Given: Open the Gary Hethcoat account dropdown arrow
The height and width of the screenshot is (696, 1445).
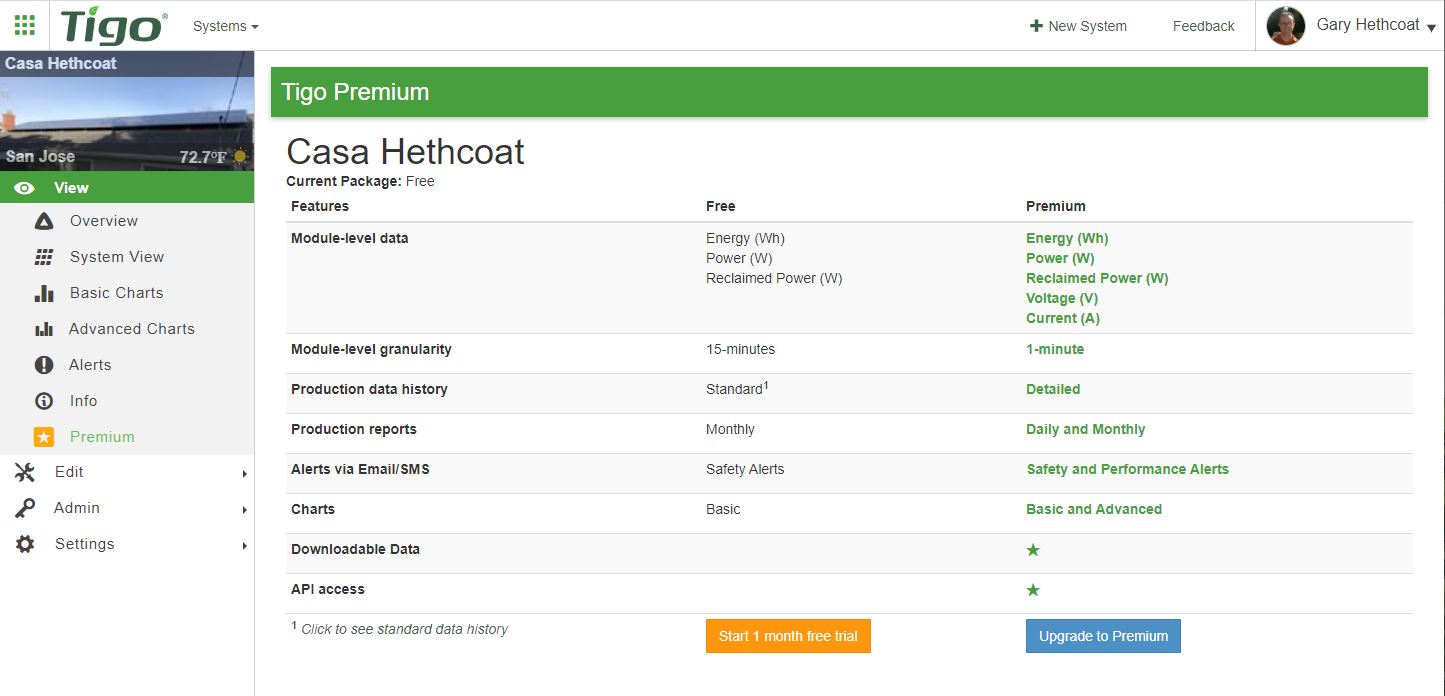Looking at the screenshot, I should (x=1432, y=28).
